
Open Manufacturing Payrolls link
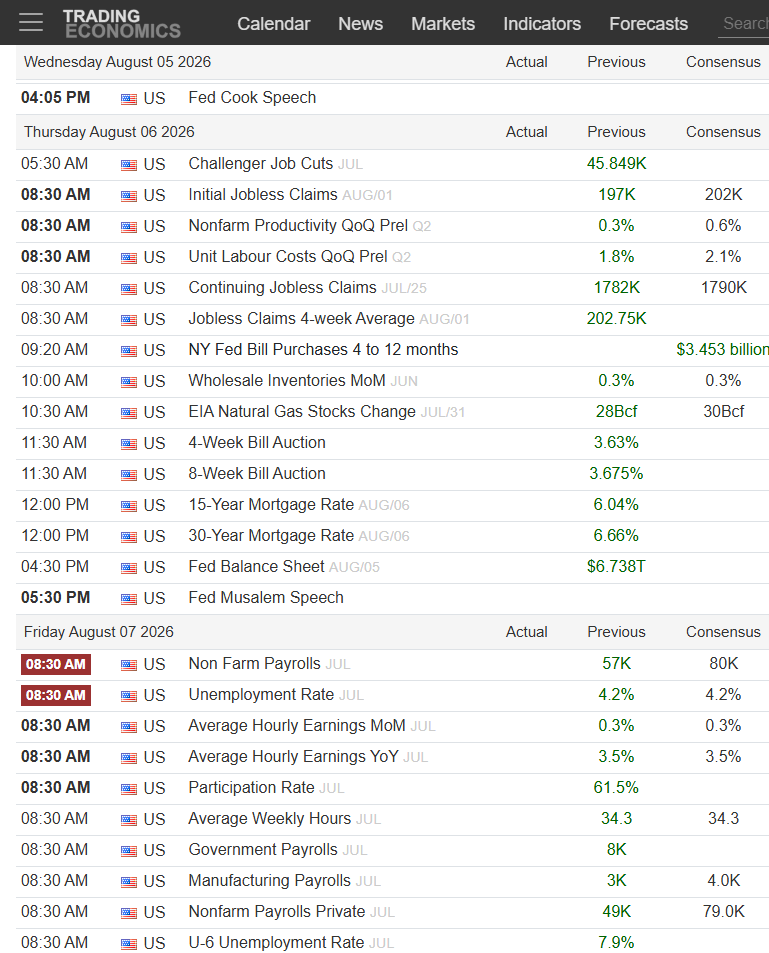pyautogui.click(x=270, y=881)
